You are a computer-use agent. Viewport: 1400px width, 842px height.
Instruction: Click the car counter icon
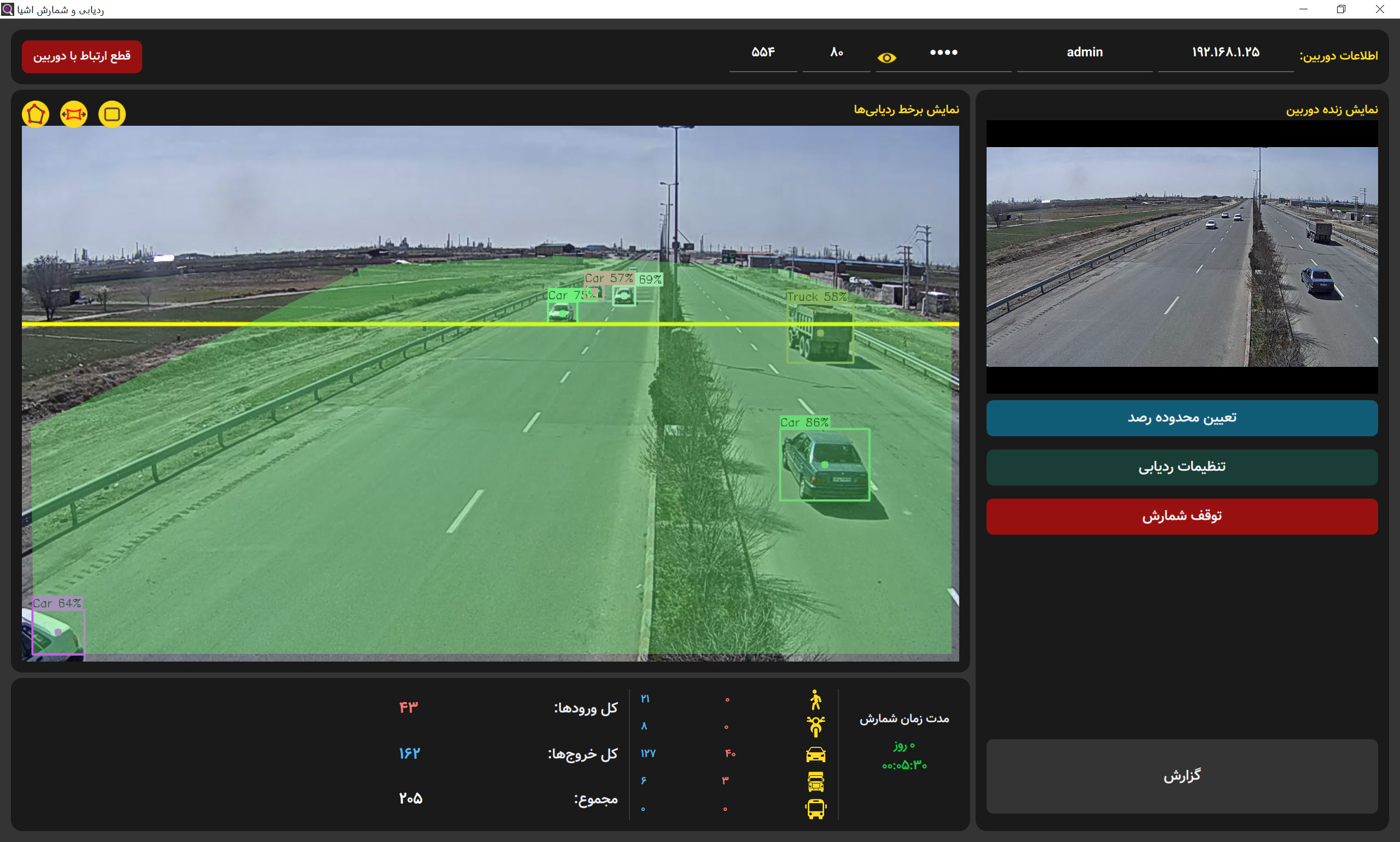[815, 754]
